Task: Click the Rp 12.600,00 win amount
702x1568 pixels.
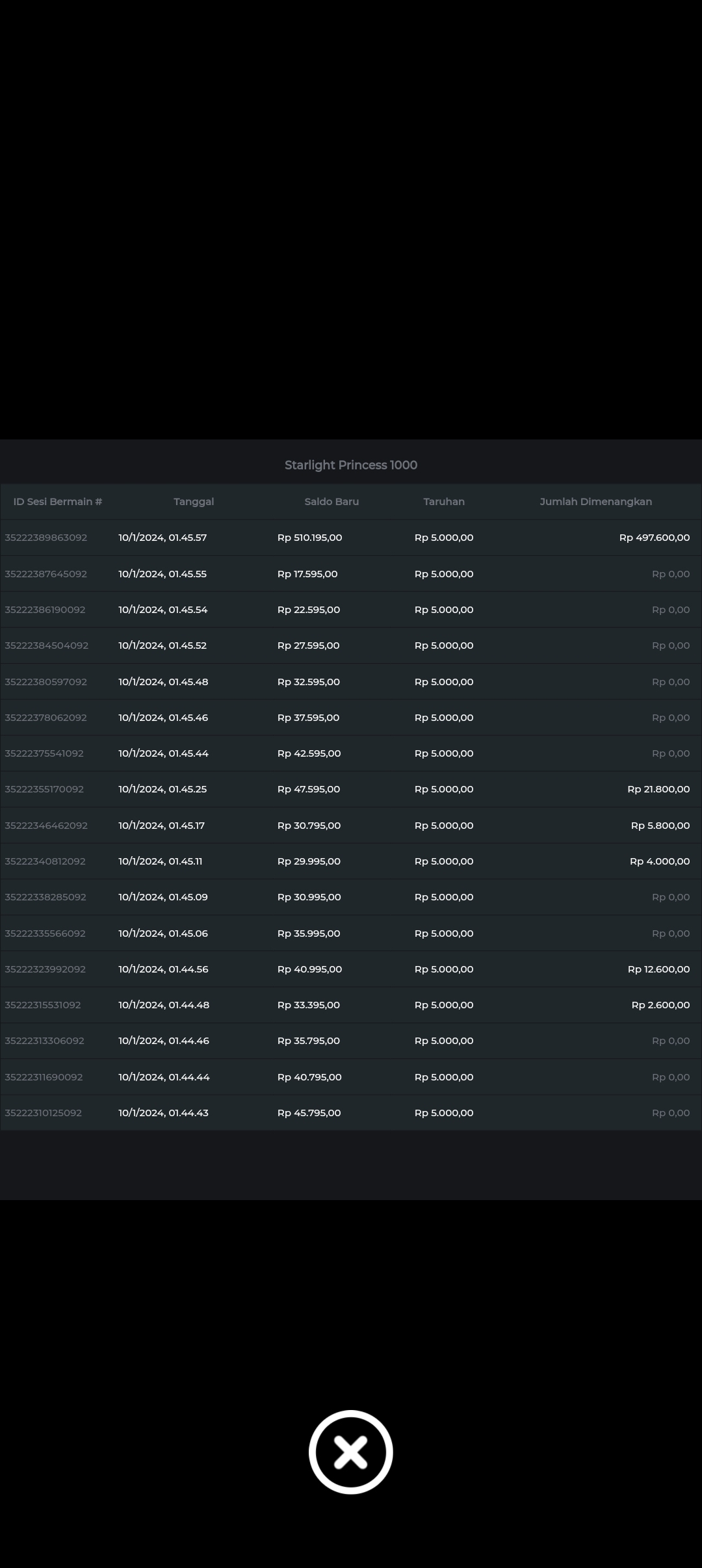Action: 658,969
